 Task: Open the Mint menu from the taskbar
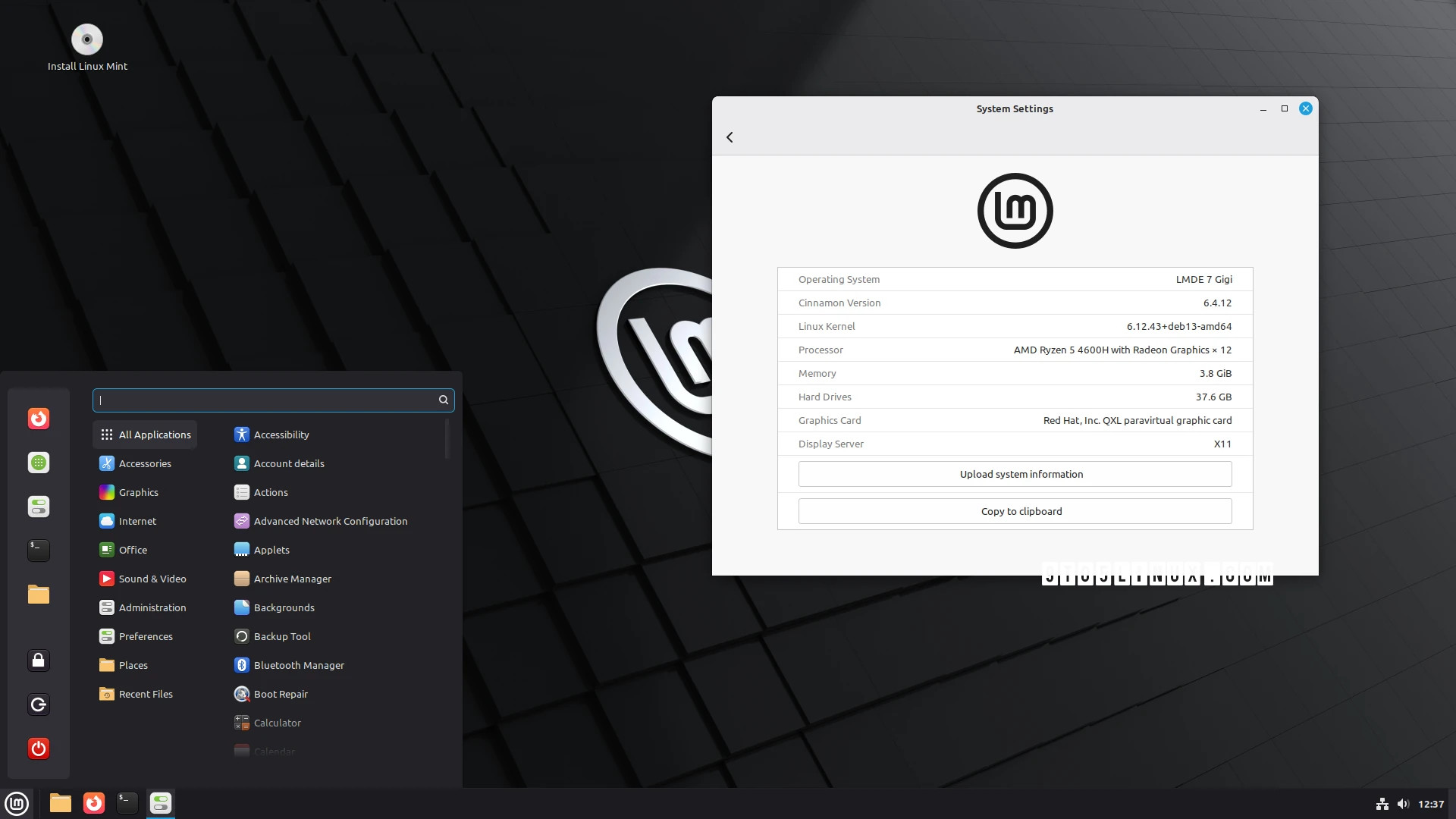[17, 803]
